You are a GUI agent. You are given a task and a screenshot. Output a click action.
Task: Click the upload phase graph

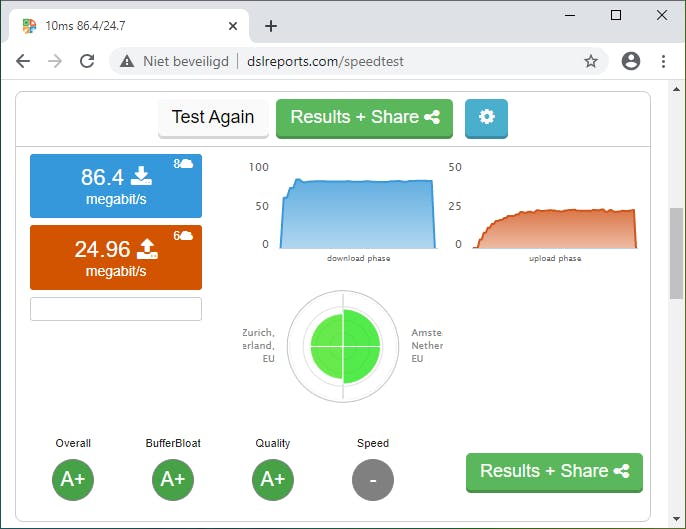(x=555, y=229)
